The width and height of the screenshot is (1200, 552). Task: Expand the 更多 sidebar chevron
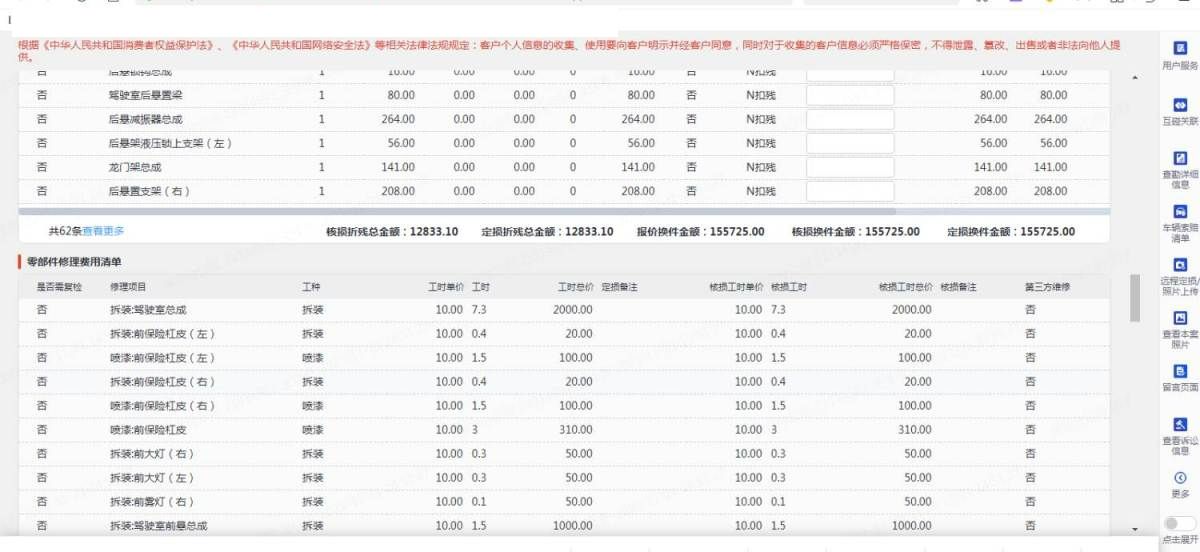pos(1180,478)
